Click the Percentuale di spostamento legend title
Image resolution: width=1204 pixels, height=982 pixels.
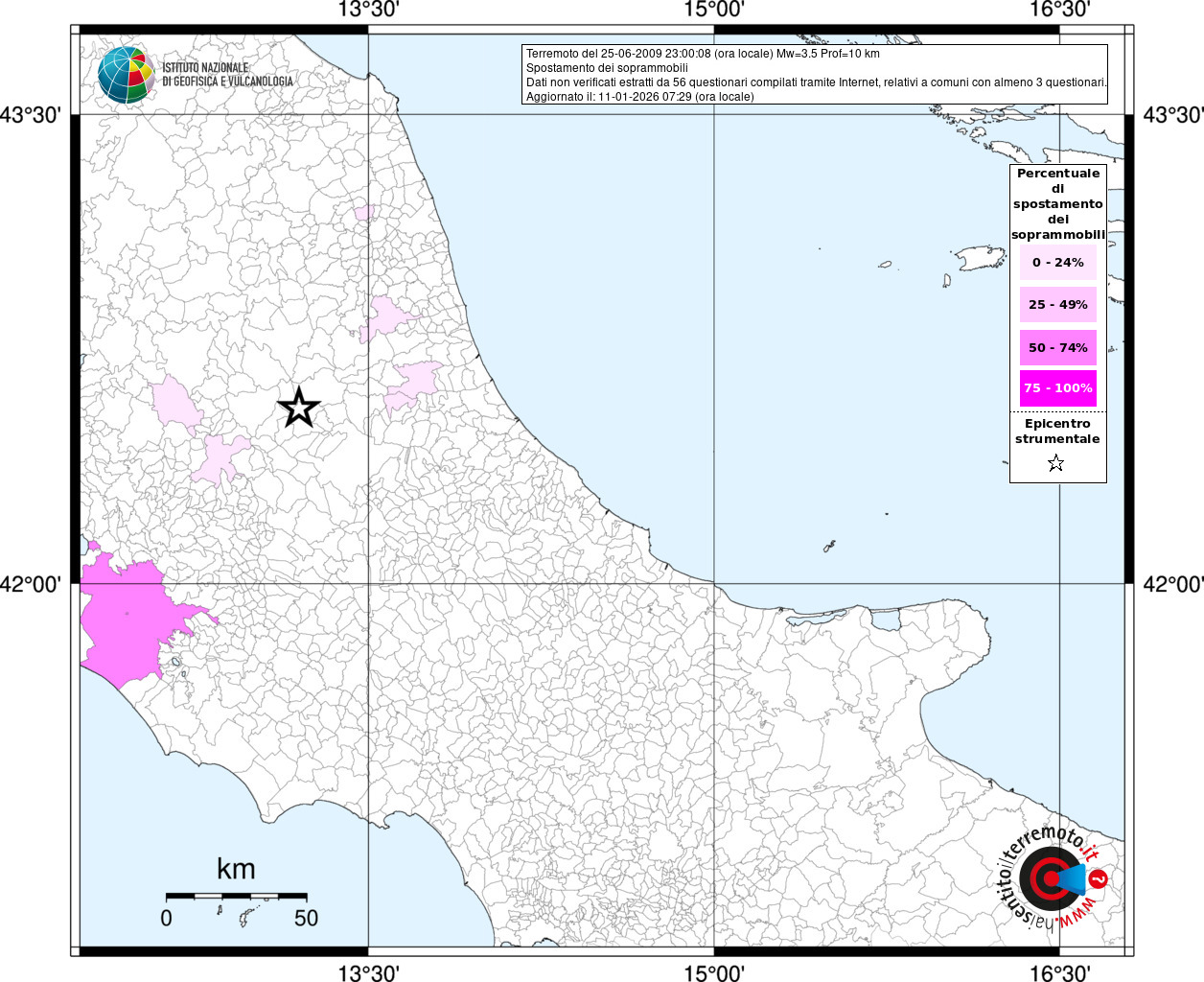pyautogui.click(x=1058, y=203)
